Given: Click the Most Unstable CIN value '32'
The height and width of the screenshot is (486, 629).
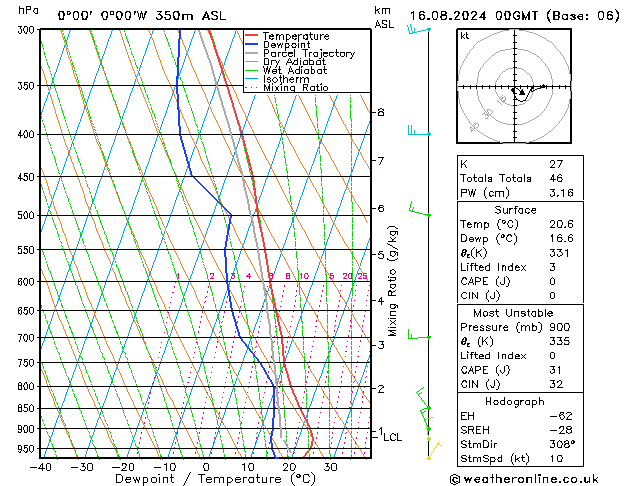Looking at the screenshot, I should click(556, 384).
